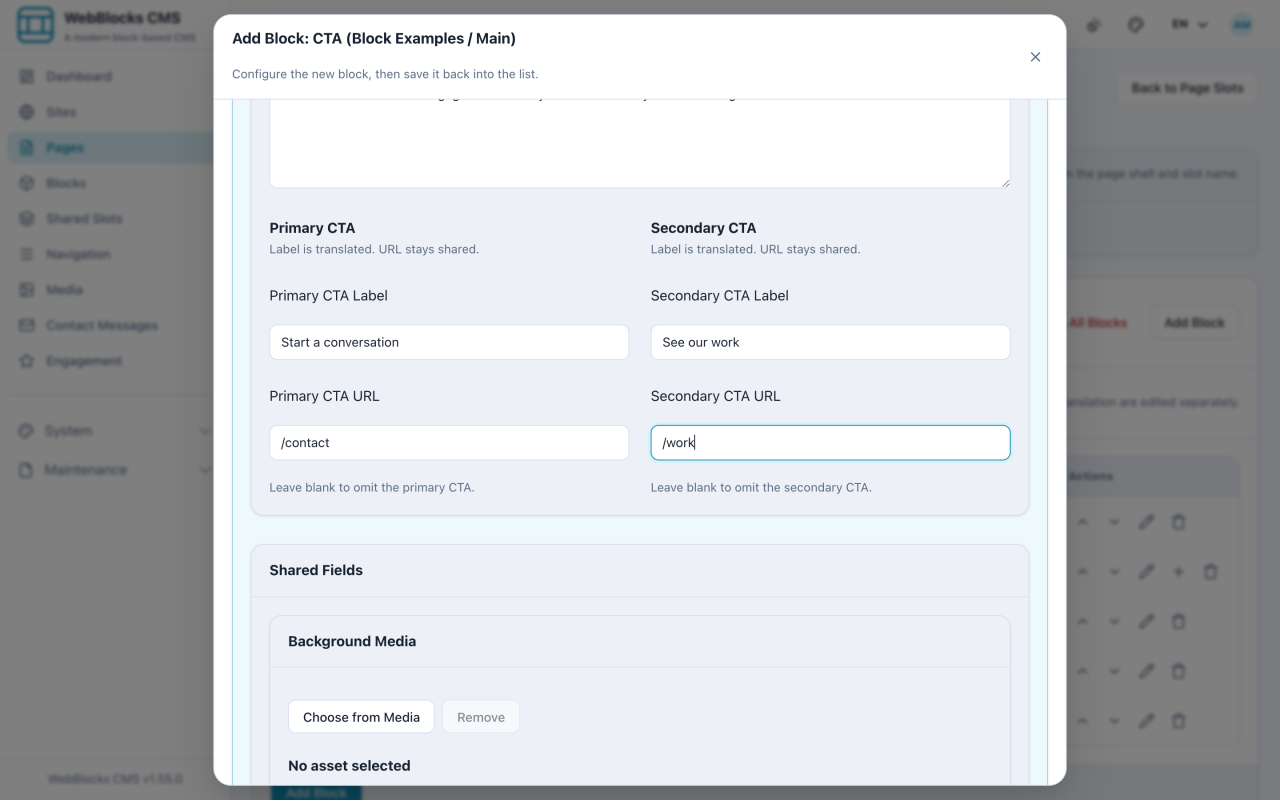Click the trash icon right of the plus icon
This screenshot has width=1280, height=800.
[x=1210, y=572]
